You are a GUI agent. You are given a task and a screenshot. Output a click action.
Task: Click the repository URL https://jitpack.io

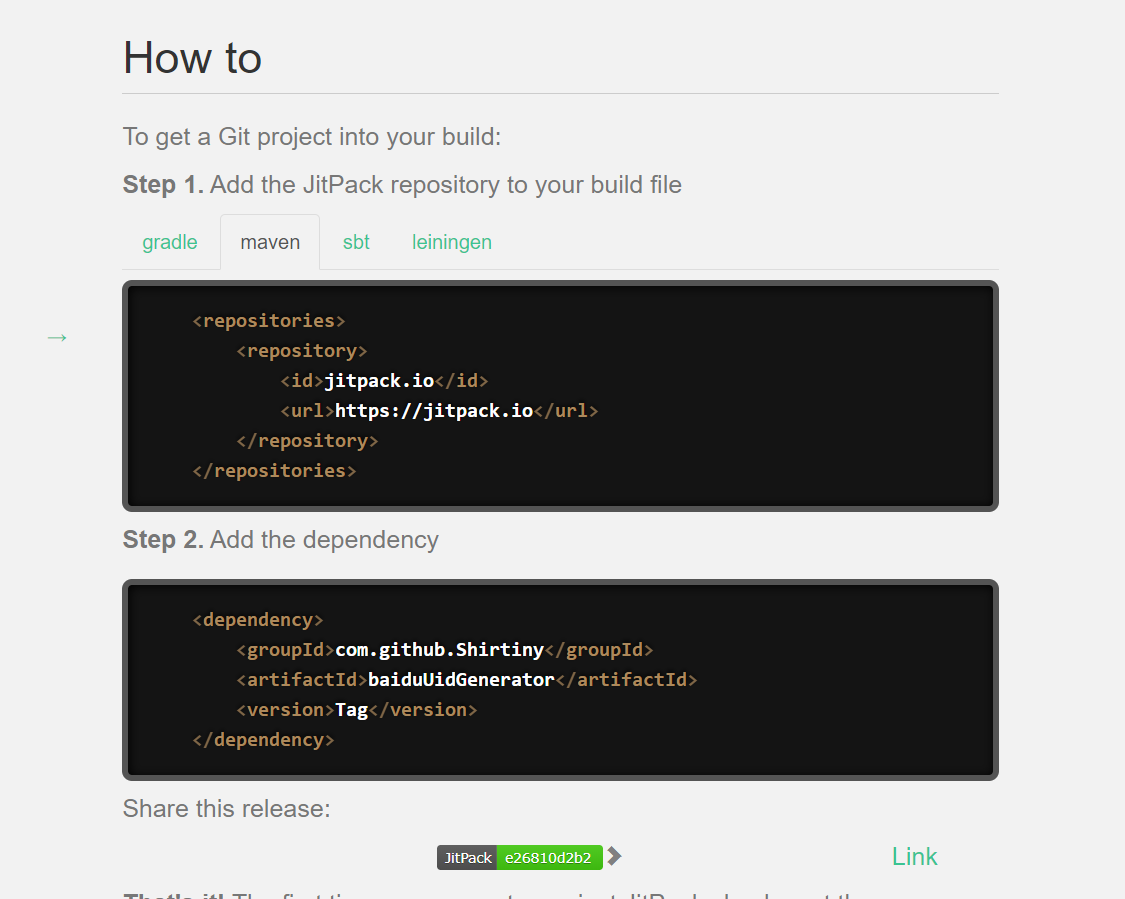434,411
